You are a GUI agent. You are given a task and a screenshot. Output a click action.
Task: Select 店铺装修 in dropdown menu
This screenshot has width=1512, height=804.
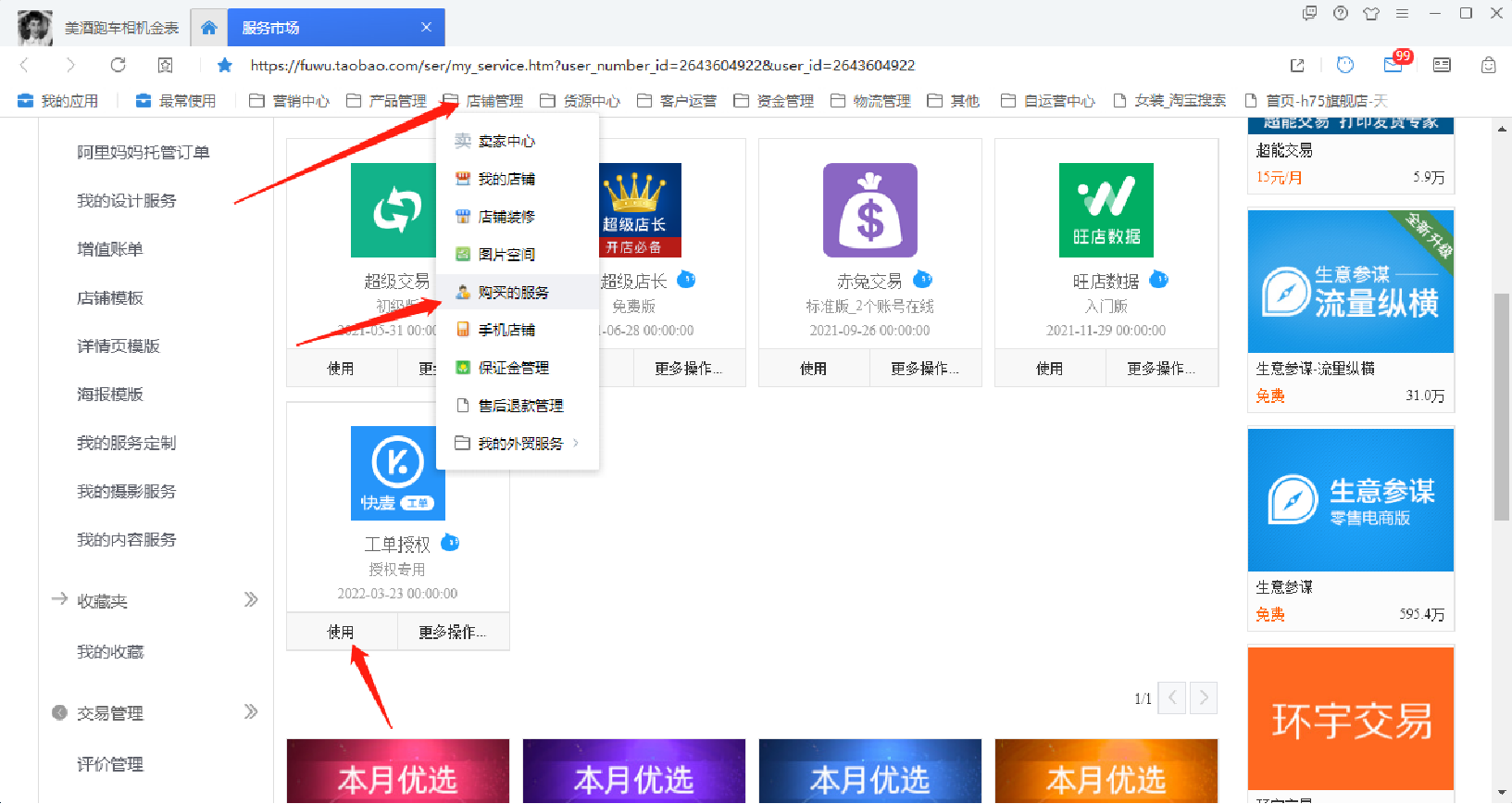click(x=518, y=217)
